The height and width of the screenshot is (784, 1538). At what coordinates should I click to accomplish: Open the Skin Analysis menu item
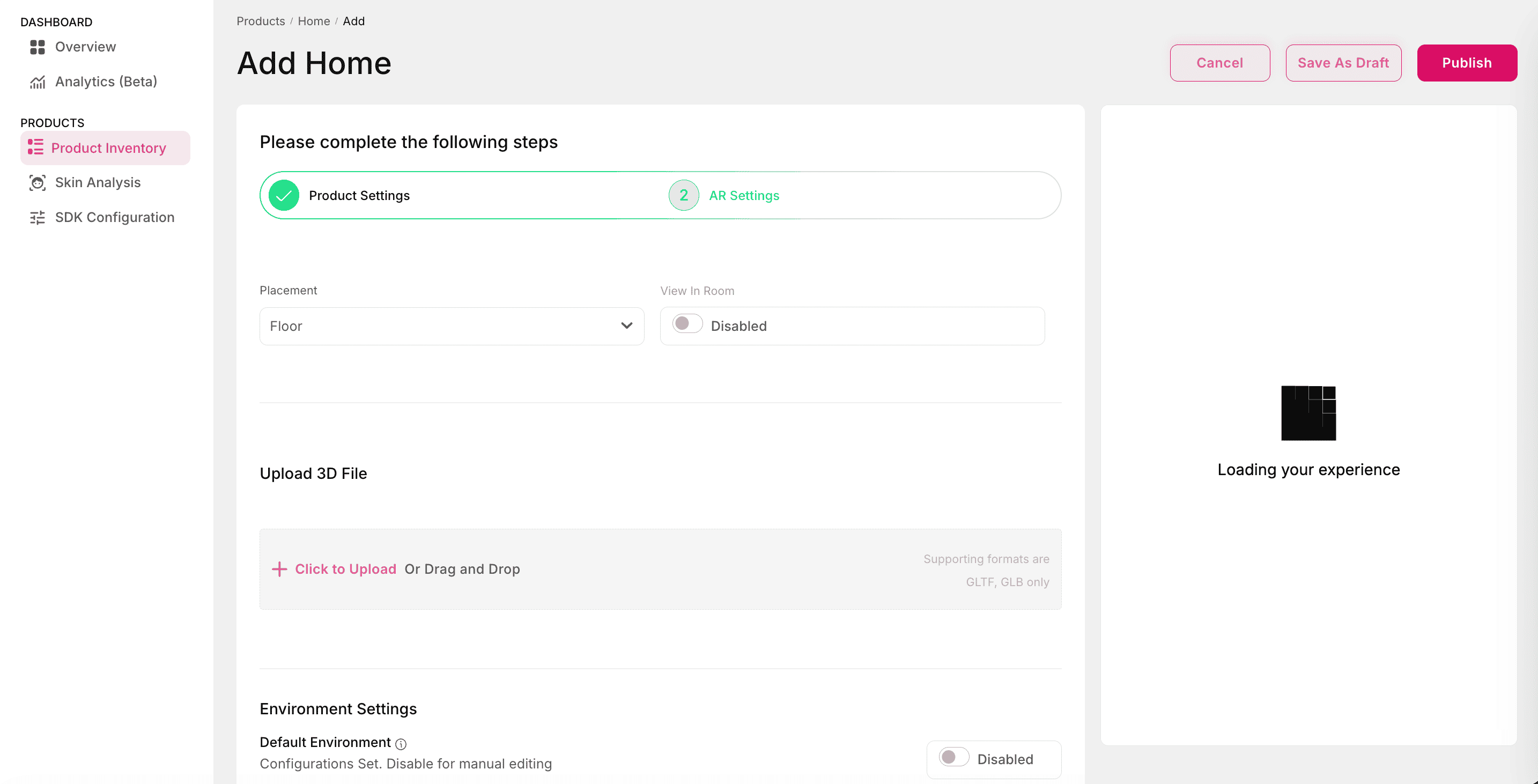coord(98,183)
